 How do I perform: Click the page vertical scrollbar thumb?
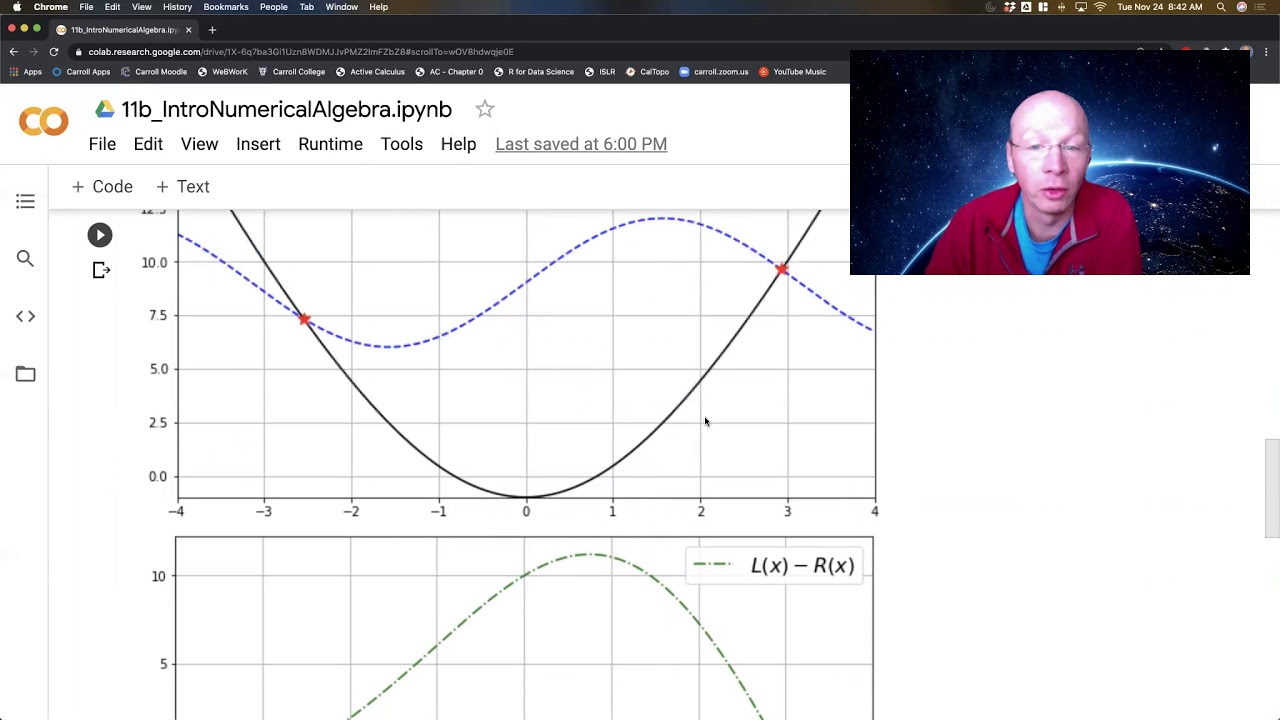pyautogui.click(x=1272, y=488)
